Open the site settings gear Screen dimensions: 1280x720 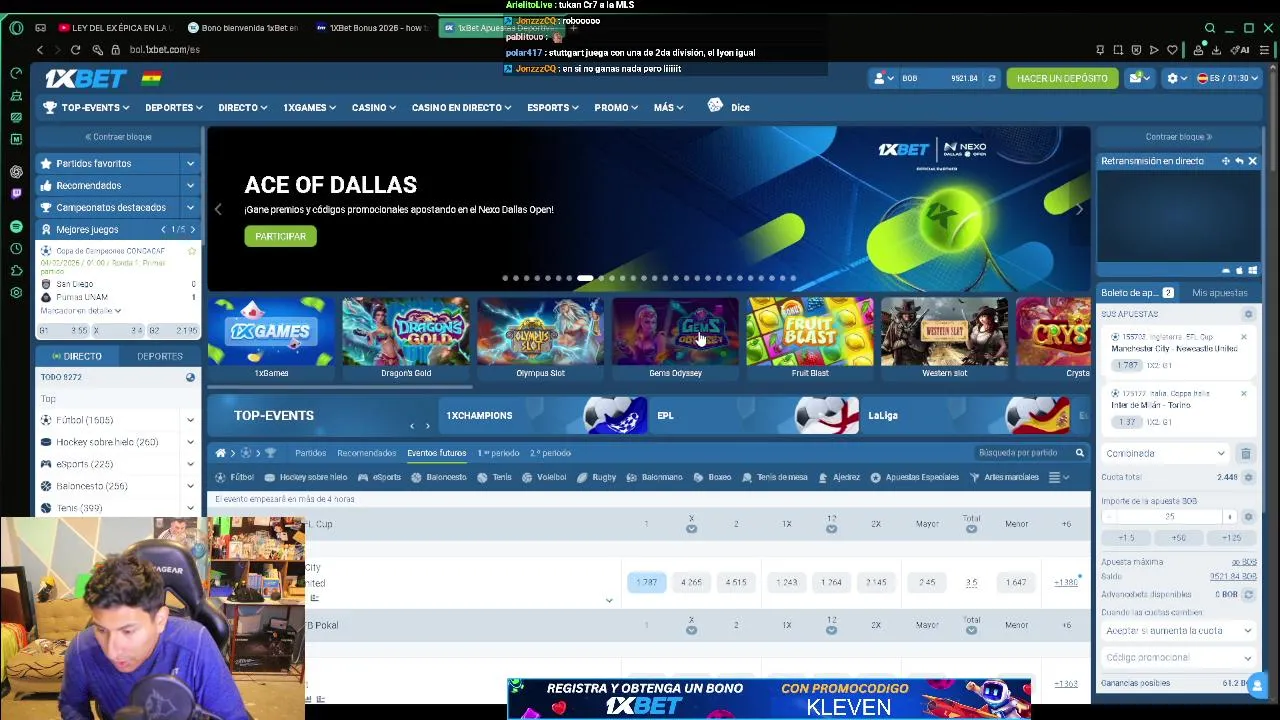click(1173, 78)
